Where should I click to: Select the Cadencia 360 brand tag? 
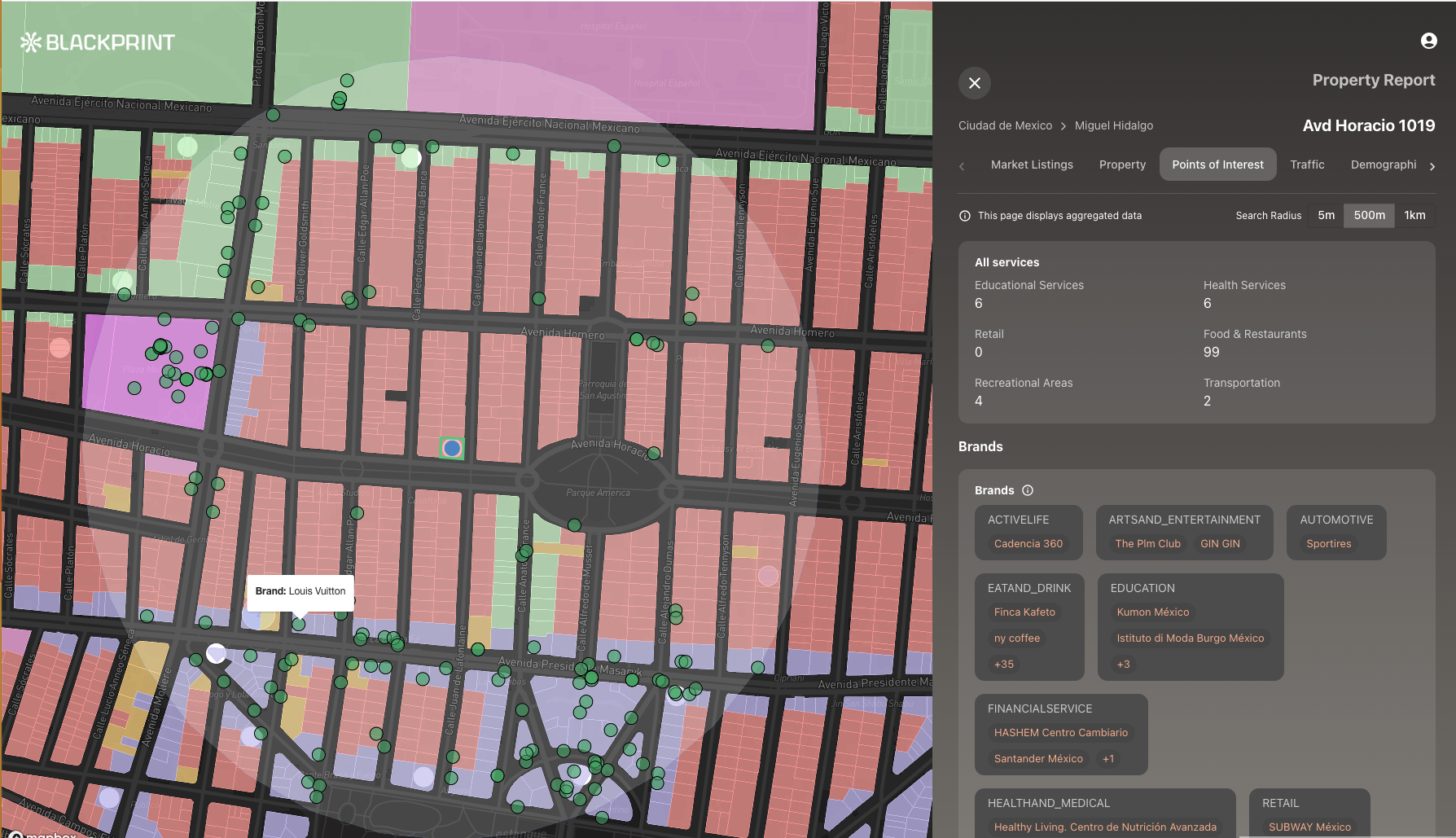point(1028,544)
